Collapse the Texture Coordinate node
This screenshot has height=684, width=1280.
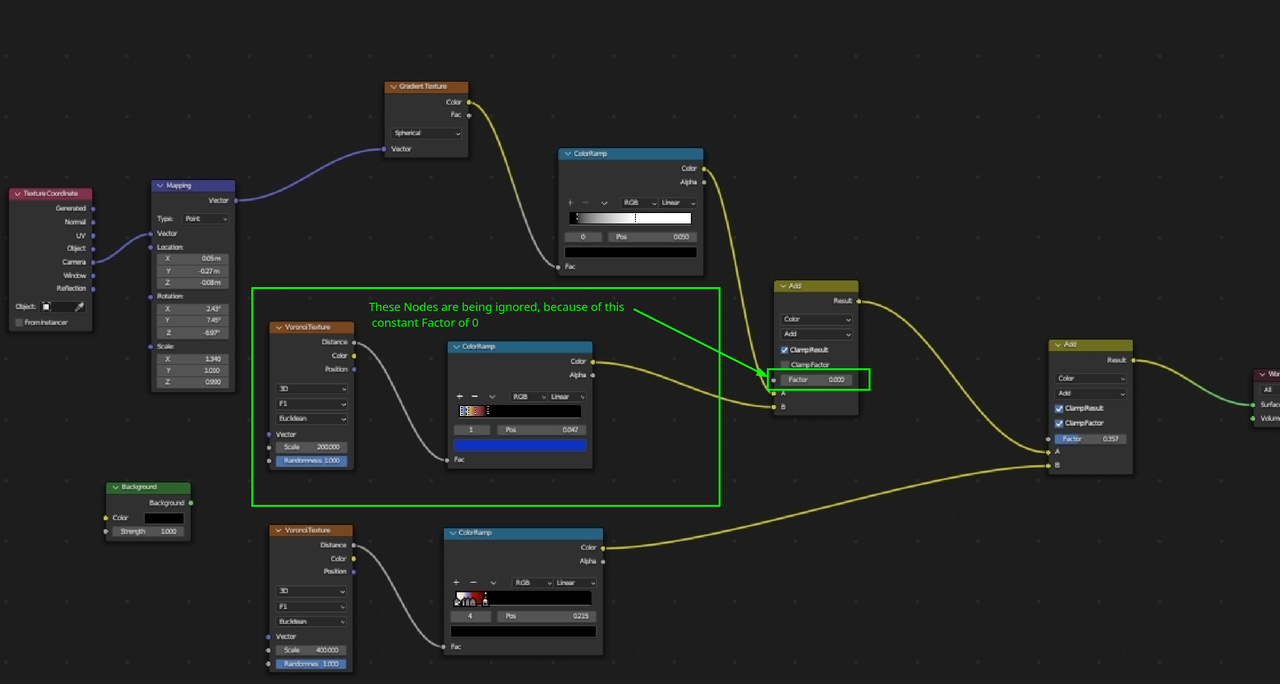pos(18,194)
